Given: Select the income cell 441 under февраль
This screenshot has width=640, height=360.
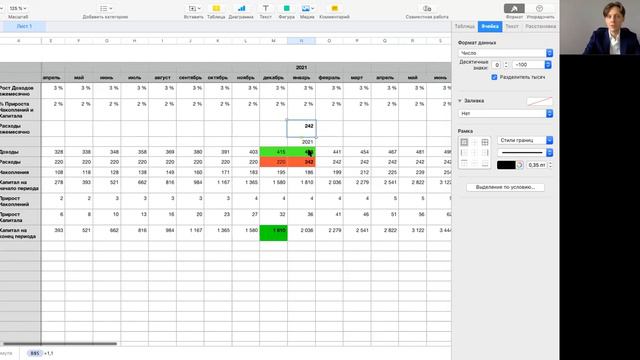Looking at the screenshot, I should pyautogui.click(x=329, y=152).
